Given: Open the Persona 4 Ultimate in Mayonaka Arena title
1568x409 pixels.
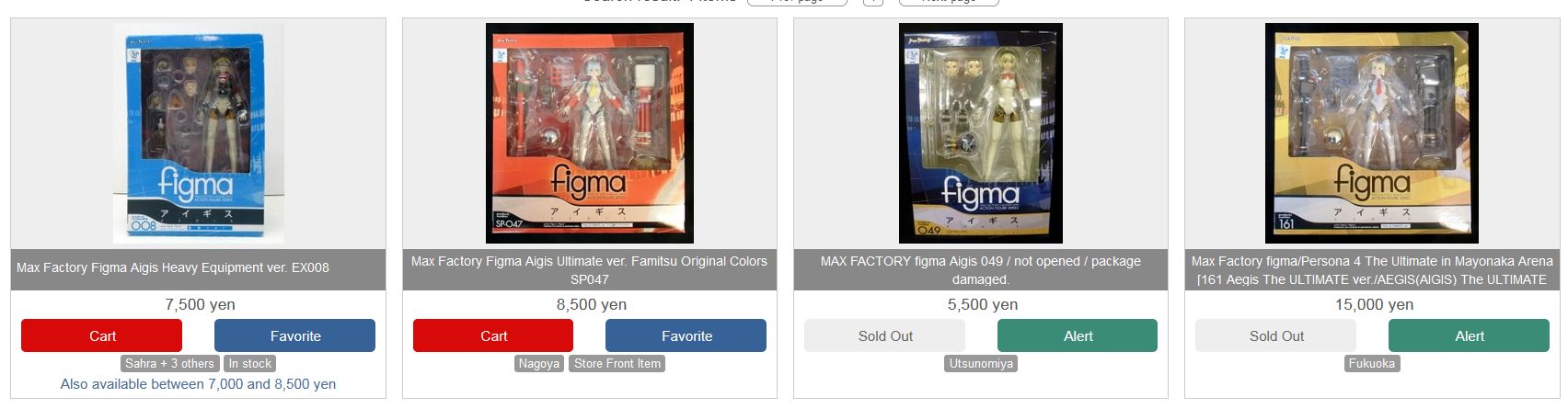Looking at the screenshot, I should 1372,269.
